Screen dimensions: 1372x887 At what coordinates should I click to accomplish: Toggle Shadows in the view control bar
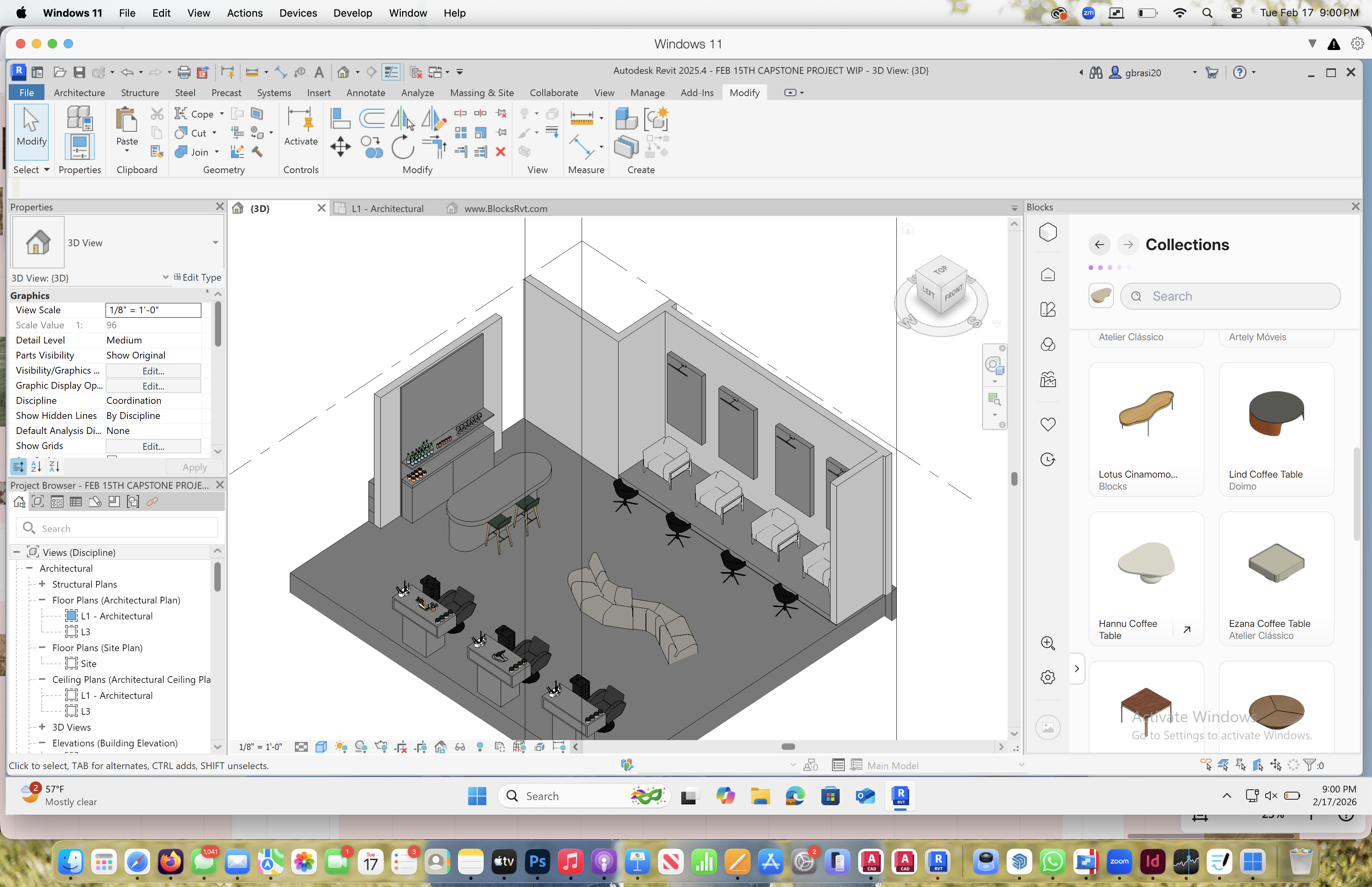tap(361, 747)
